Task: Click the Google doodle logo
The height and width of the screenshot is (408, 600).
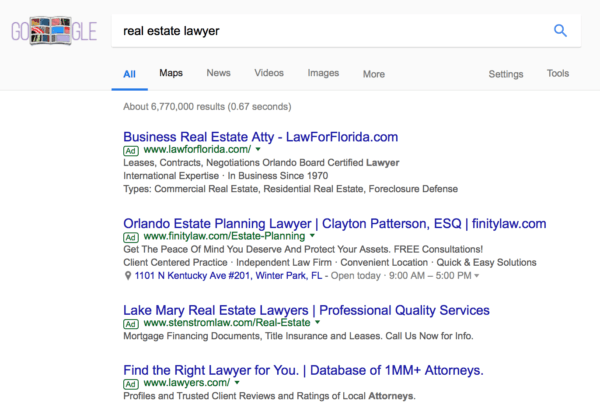Action: 54,31
